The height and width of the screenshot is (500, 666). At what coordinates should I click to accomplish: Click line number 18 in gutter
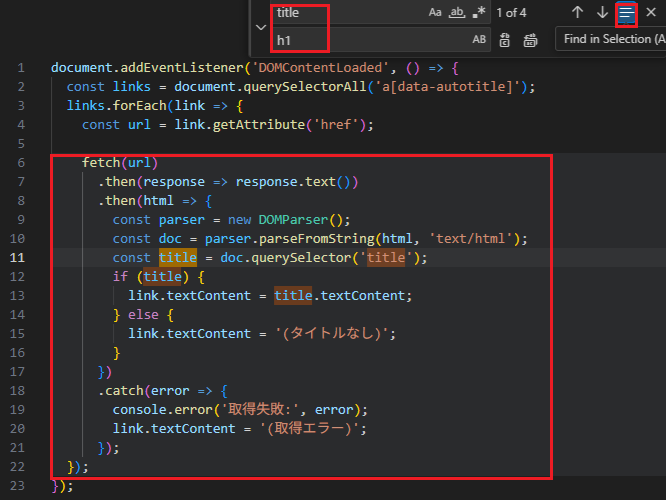click(17, 390)
